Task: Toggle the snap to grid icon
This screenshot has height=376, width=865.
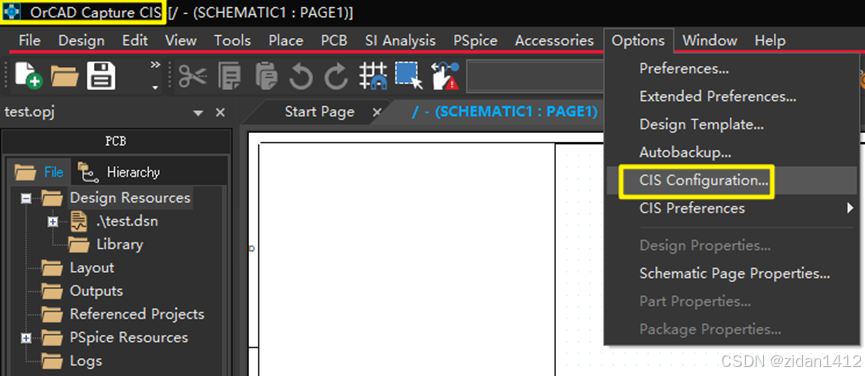Action: pos(373,76)
